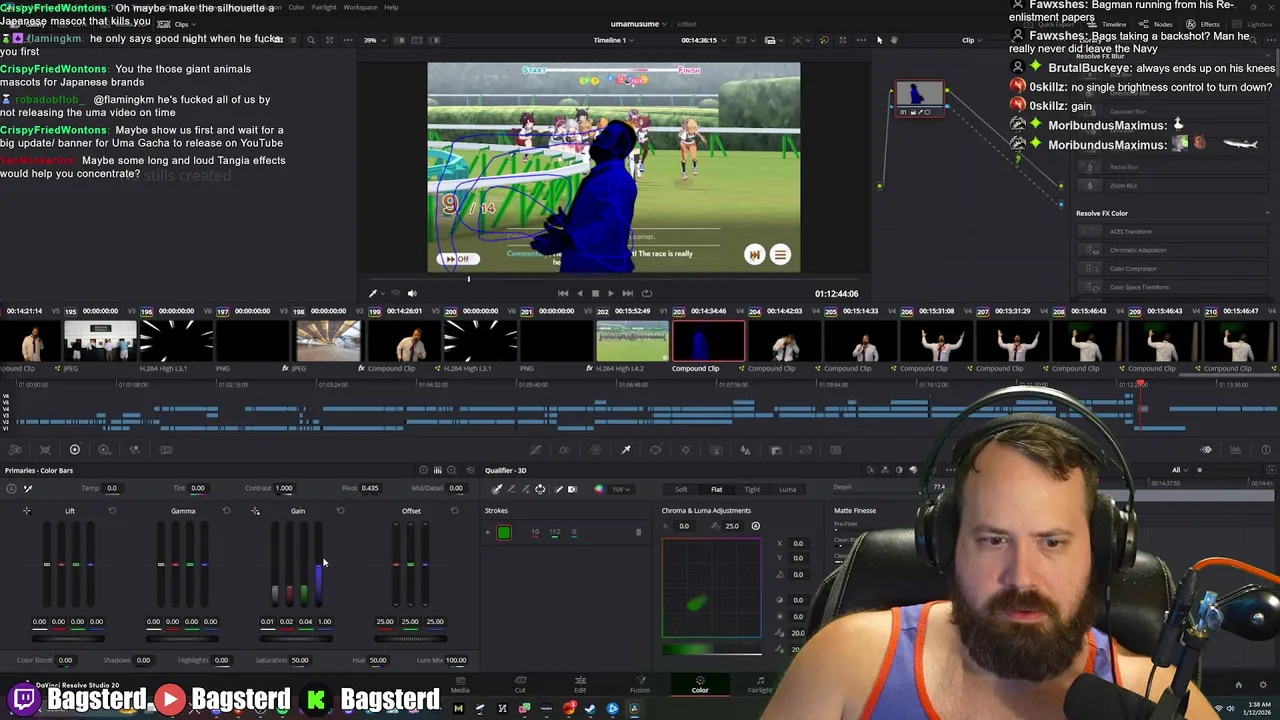The height and width of the screenshot is (720, 1280).
Task: Open the Workspace menu
Action: tap(360, 7)
